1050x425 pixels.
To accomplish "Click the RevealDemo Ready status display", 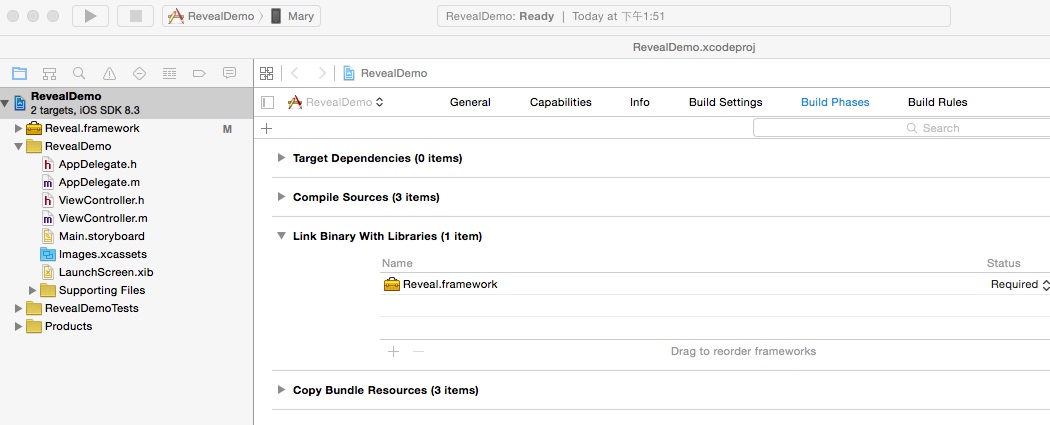I will click(x=694, y=16).
